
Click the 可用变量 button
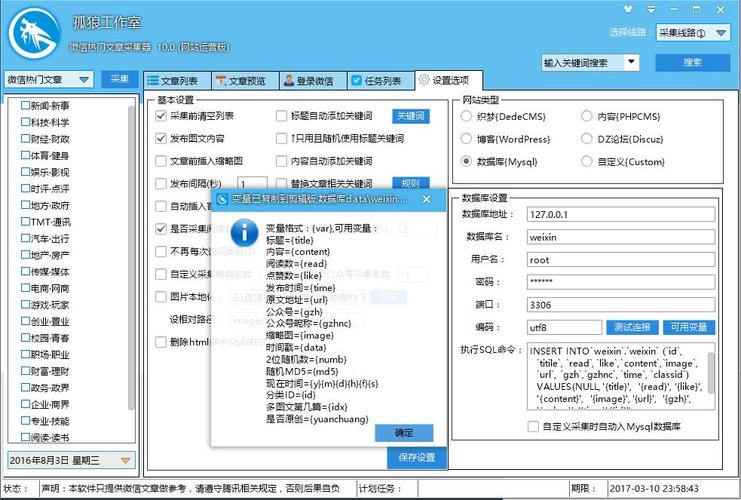click(689, 327)
